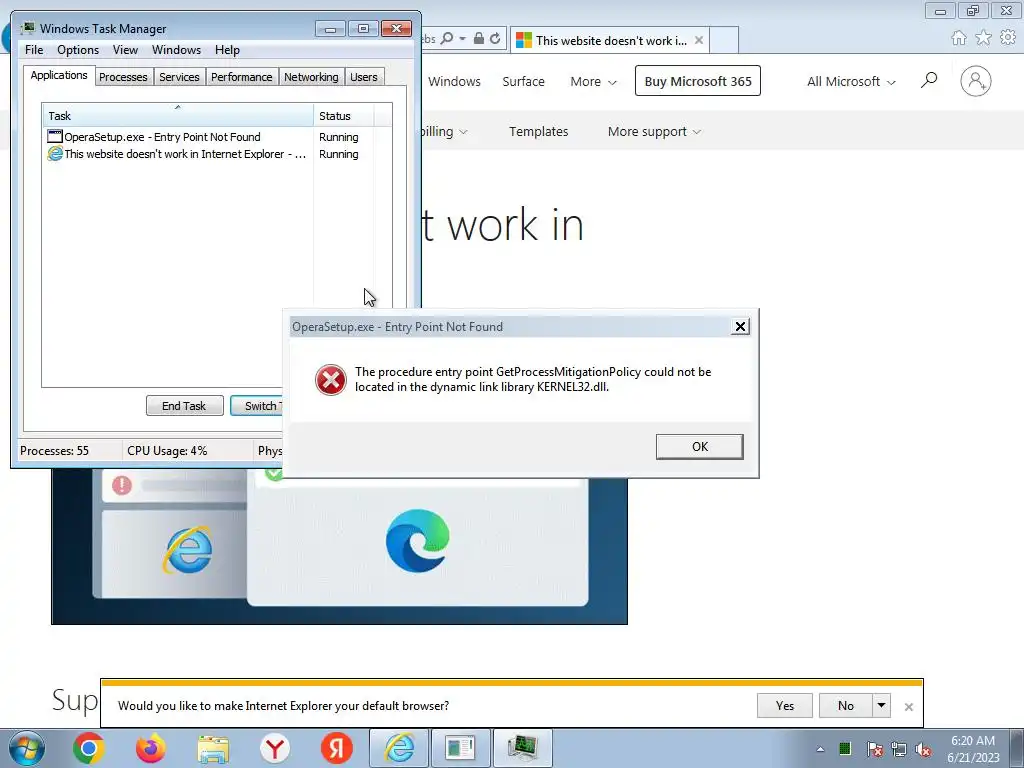Viewport: 1024px width, 768px height.
Task: Click the IE address bar search magnifier
Action: [447, 39]
